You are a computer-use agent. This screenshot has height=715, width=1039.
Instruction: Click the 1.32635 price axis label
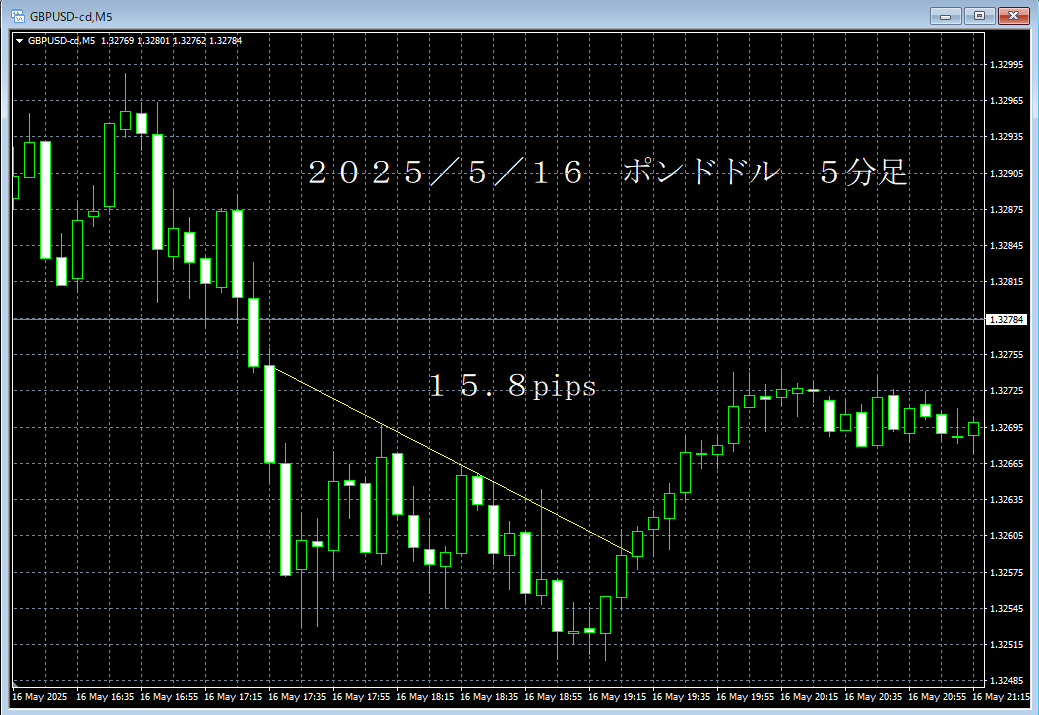coord(1006,500)
